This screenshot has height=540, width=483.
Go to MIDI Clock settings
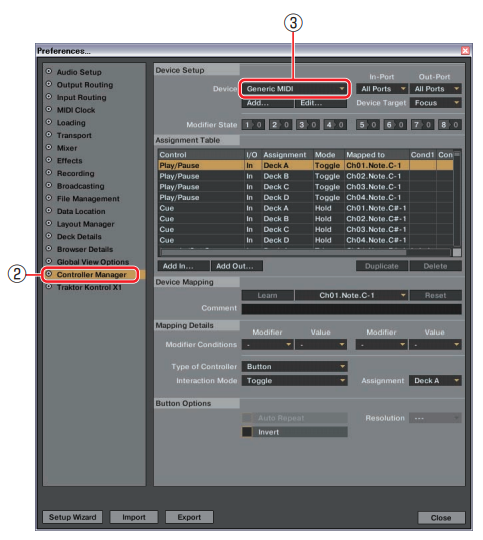[x=76, y=110]
